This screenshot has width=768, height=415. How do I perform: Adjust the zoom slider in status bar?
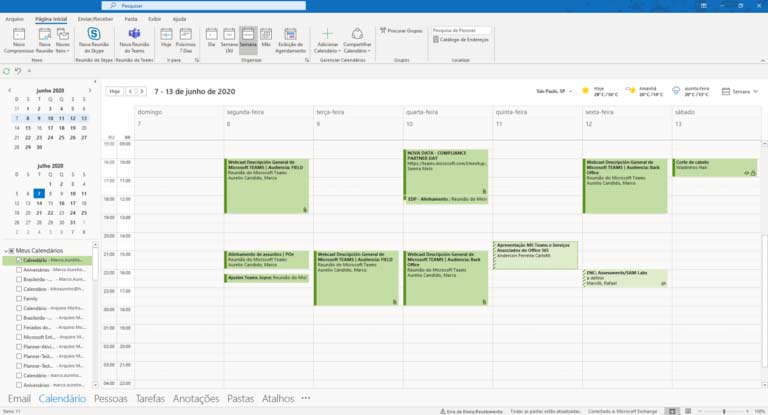724,412
